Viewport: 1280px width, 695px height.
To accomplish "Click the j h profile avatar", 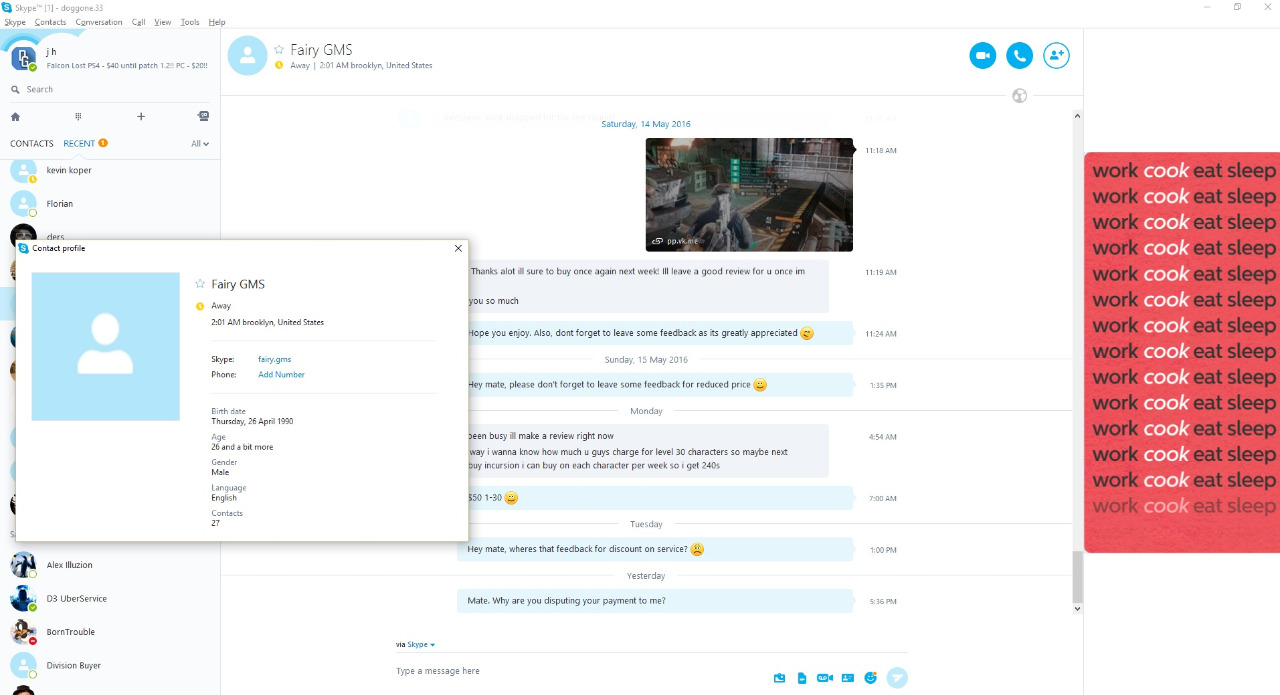I will tap(24, 58).
